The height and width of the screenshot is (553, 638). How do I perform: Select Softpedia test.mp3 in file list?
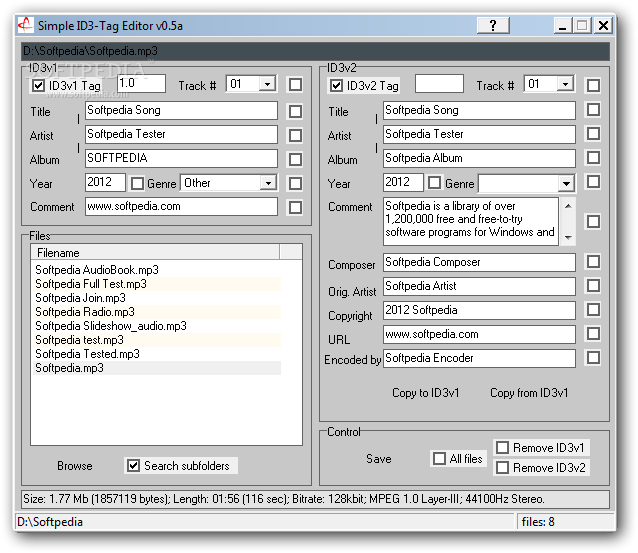(157, 340)
